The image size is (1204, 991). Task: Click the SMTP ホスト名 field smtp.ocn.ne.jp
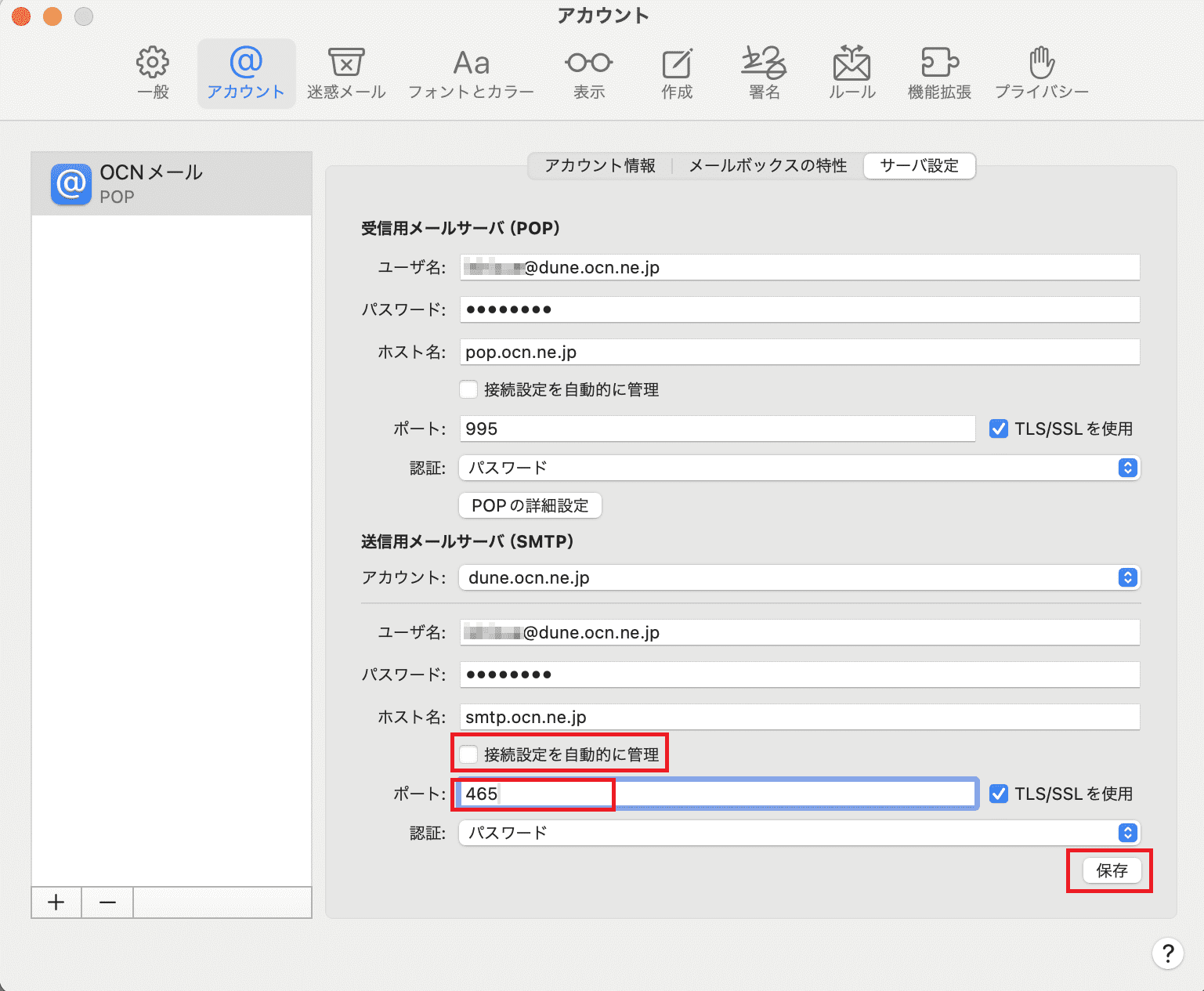799,717
